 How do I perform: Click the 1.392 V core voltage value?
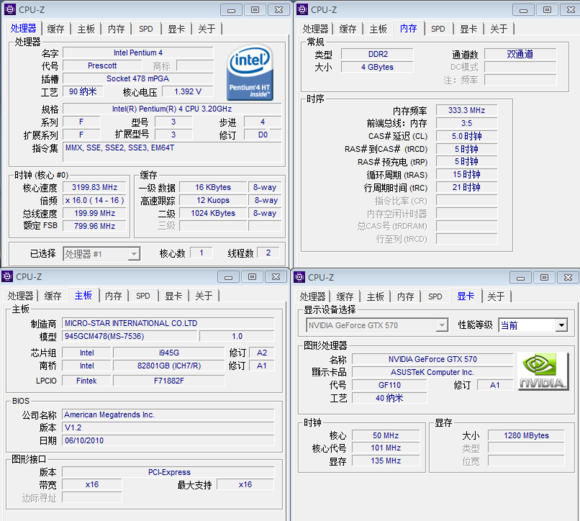(x=188, y=91)
